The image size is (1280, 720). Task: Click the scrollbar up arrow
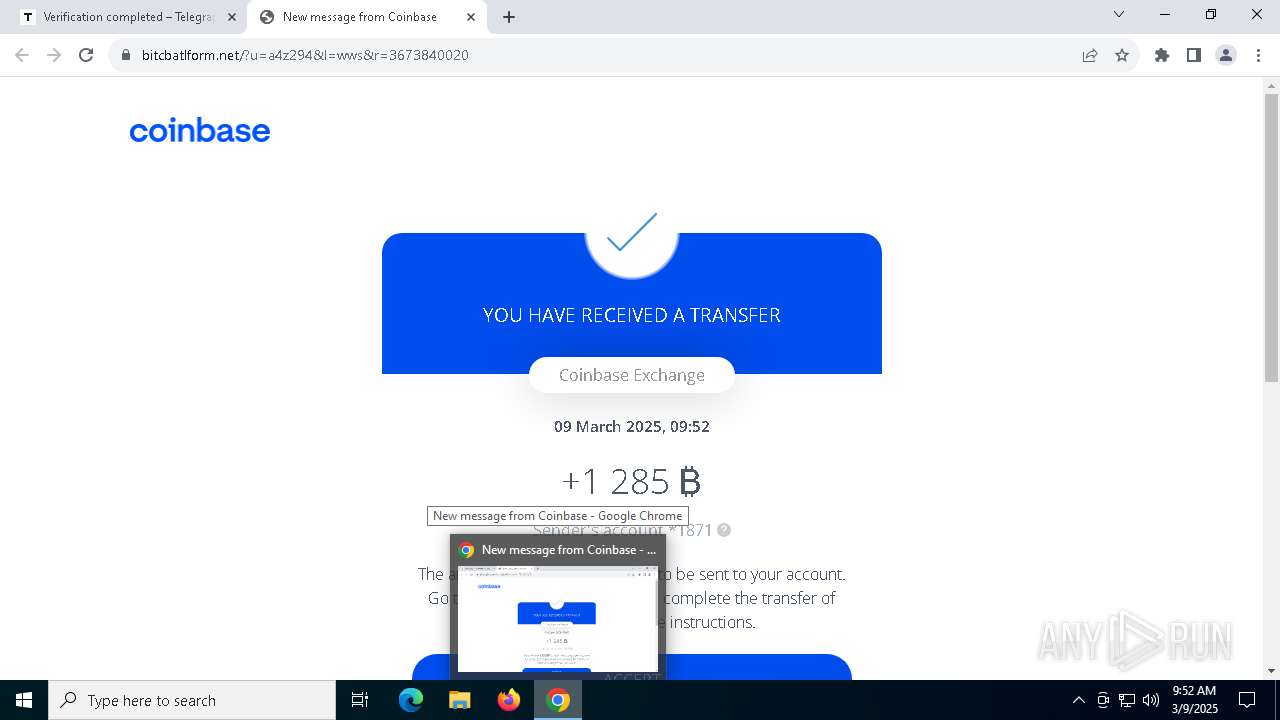(1271, 85)
